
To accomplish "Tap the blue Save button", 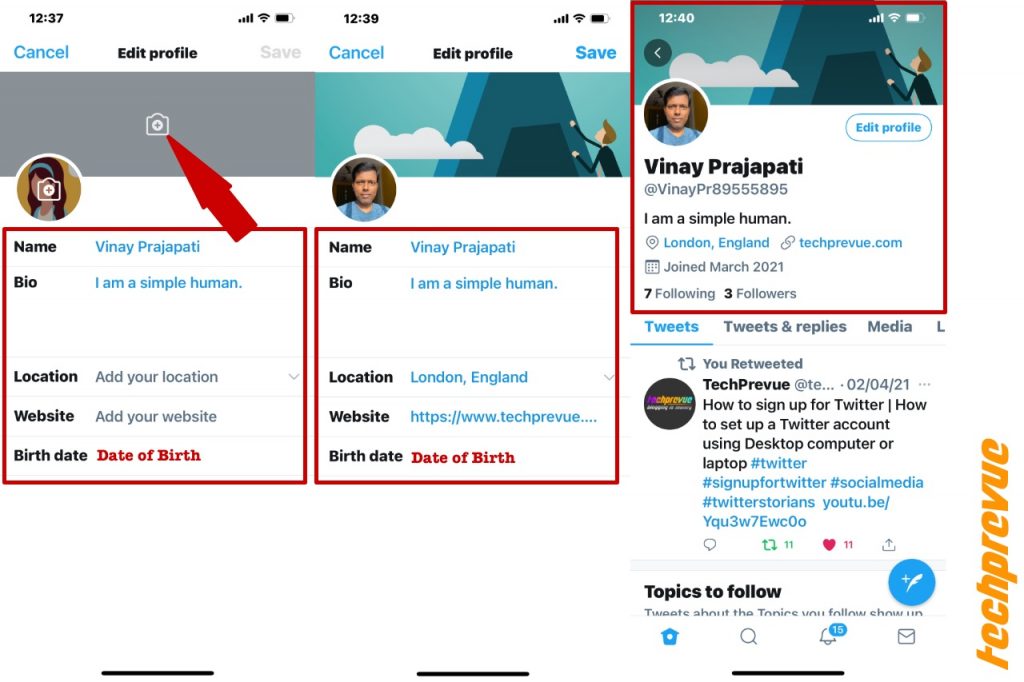I will [596, 53].
